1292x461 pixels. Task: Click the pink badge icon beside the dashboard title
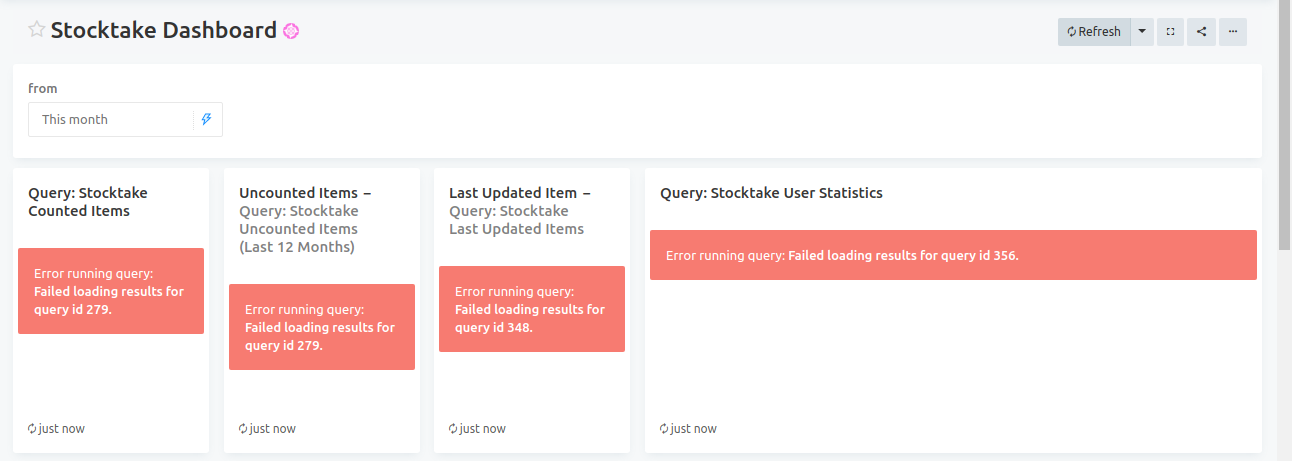[291, 31]
